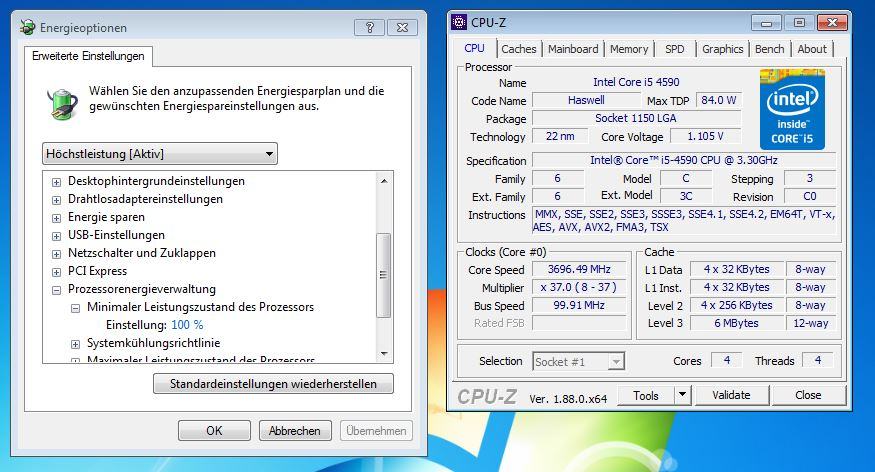Click the 12-way Level 3 associativity value
875x472 pixels.
tap(811, 323)
